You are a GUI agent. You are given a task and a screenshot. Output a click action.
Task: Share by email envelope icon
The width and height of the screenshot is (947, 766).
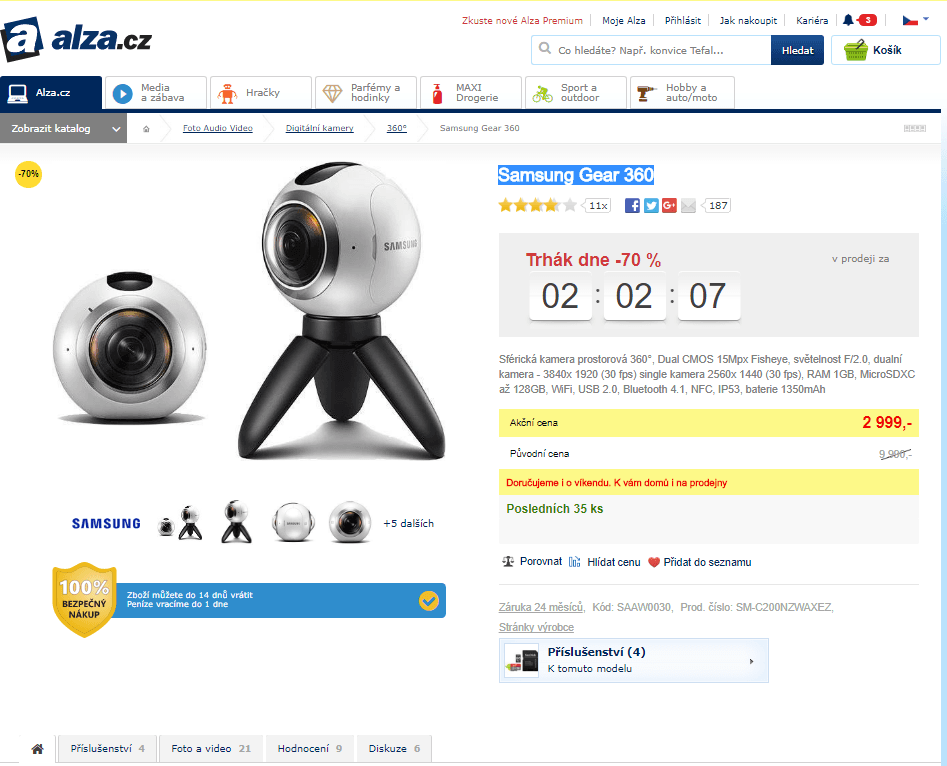click(688, 205)
